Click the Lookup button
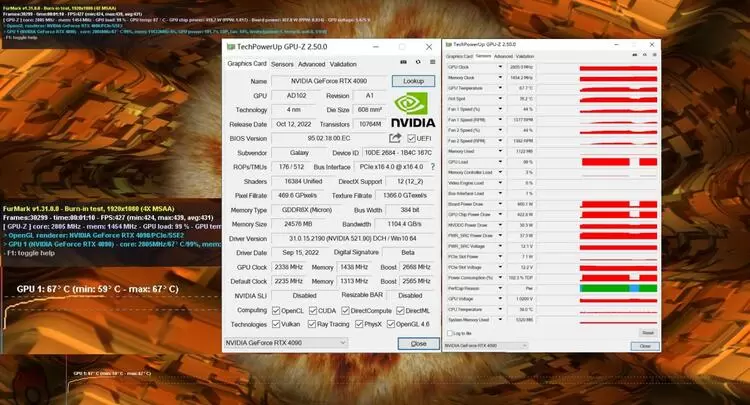Viewport: 750px width, 405px height. pyautogui.click(x=413, y=81)
